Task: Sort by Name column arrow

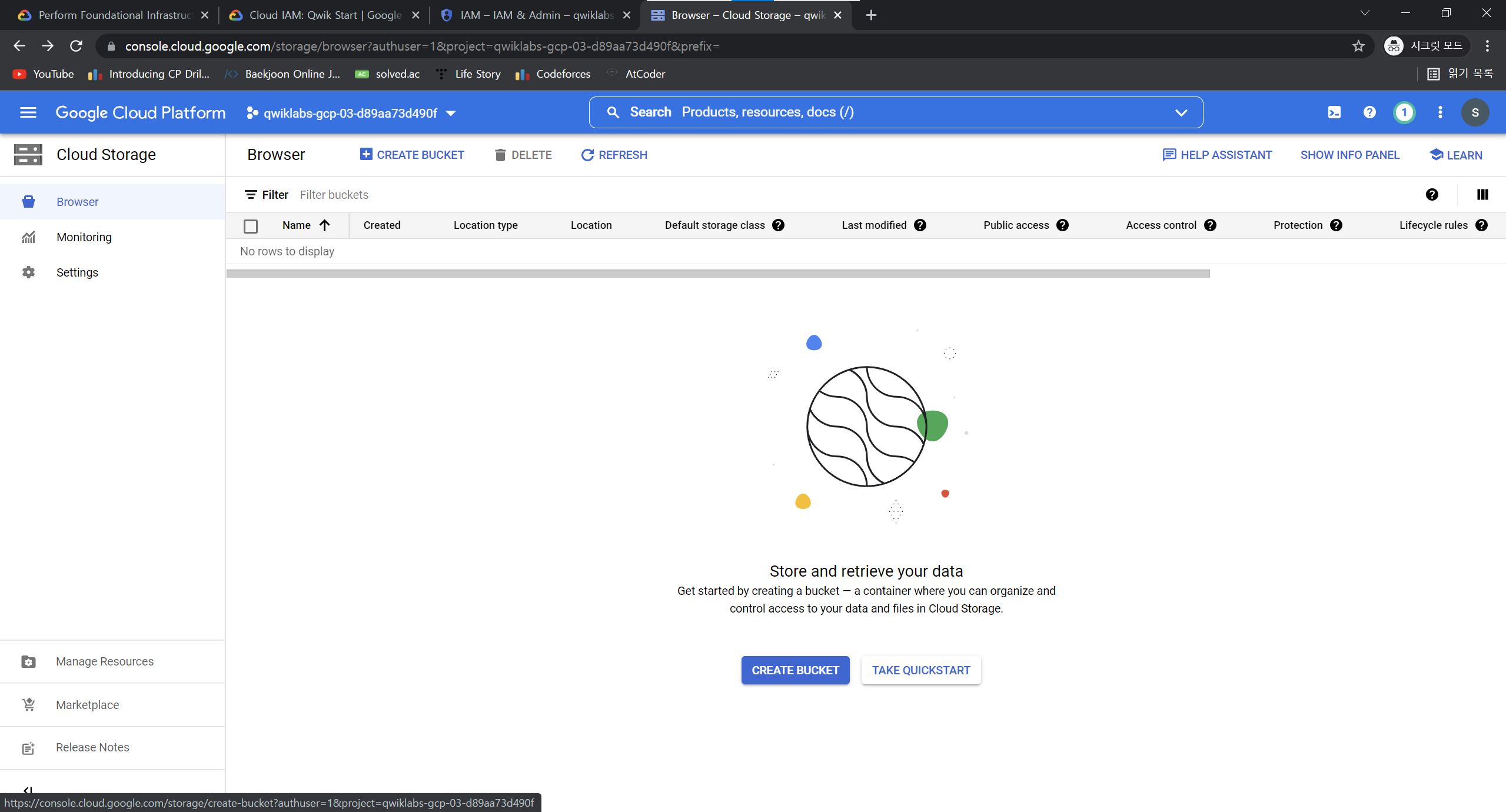Action: [x=324, y=225]
